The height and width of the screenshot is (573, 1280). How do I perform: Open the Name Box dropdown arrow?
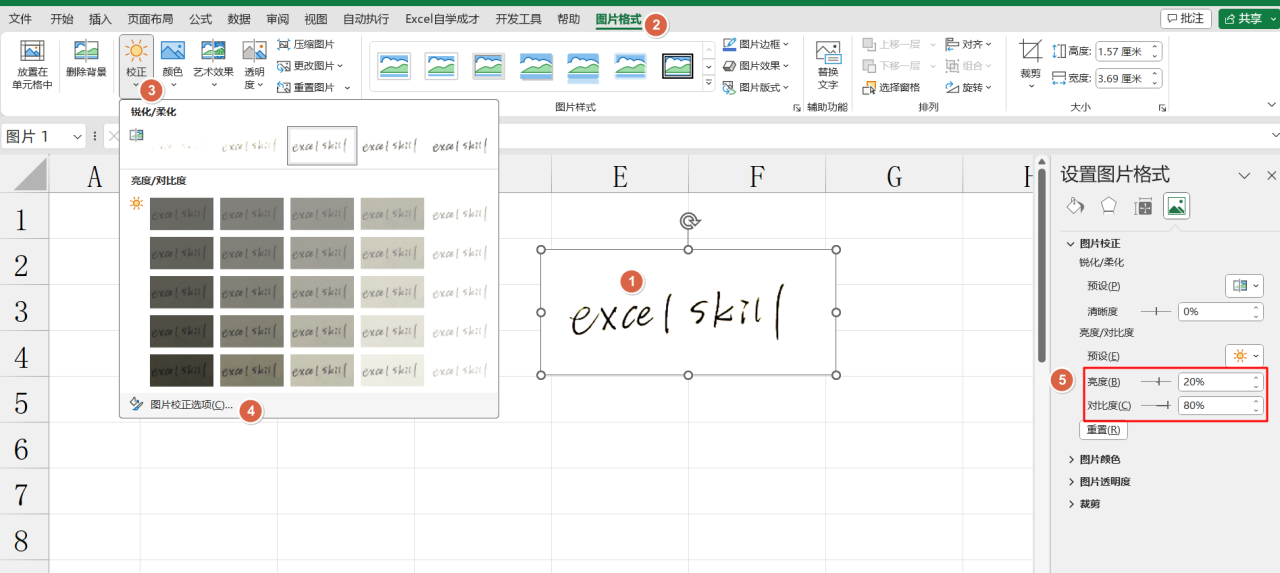[76, 137]
